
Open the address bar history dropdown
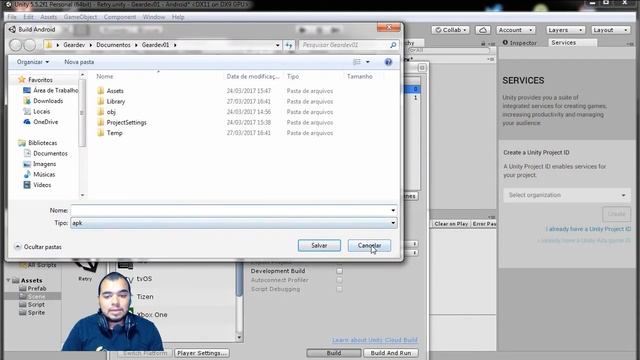click(x=278, y=45)
